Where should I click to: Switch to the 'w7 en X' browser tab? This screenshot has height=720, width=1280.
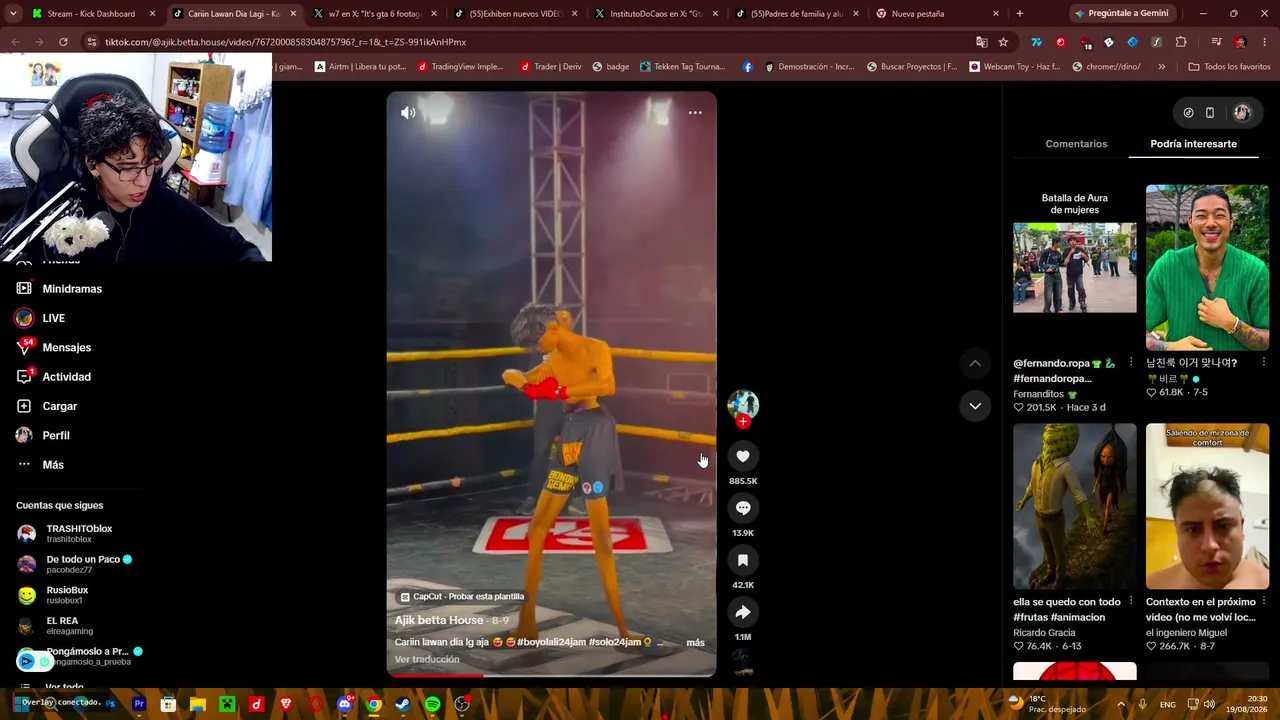375,14
